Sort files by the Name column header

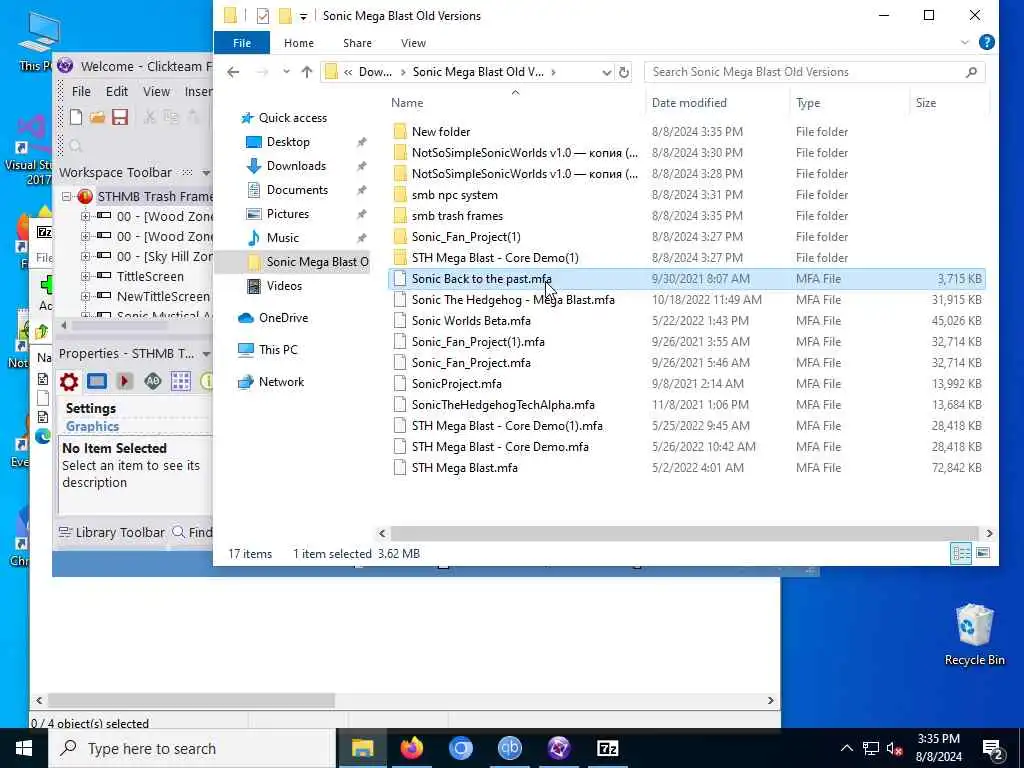pos(515,103)
